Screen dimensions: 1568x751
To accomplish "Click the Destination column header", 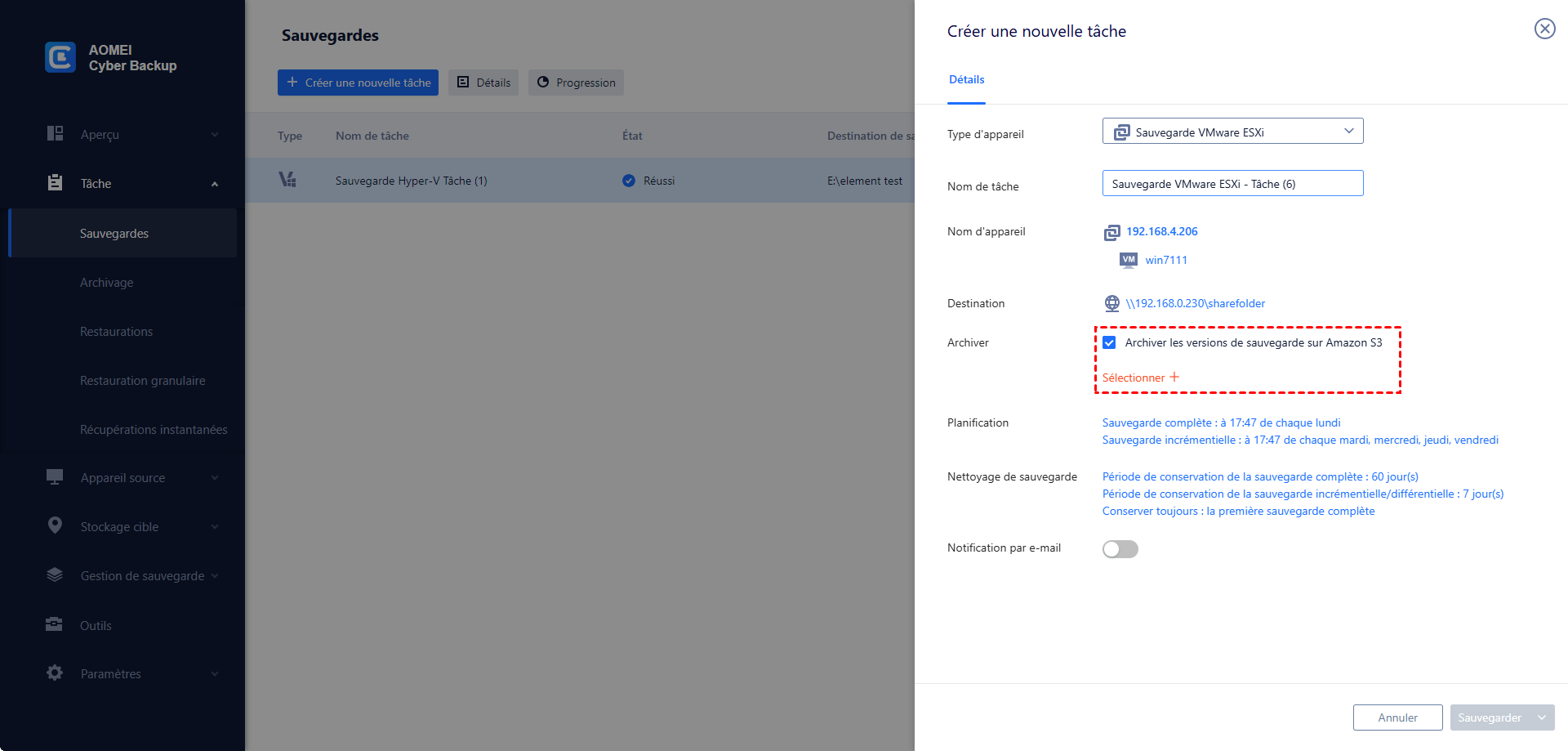I will (871, 136).
